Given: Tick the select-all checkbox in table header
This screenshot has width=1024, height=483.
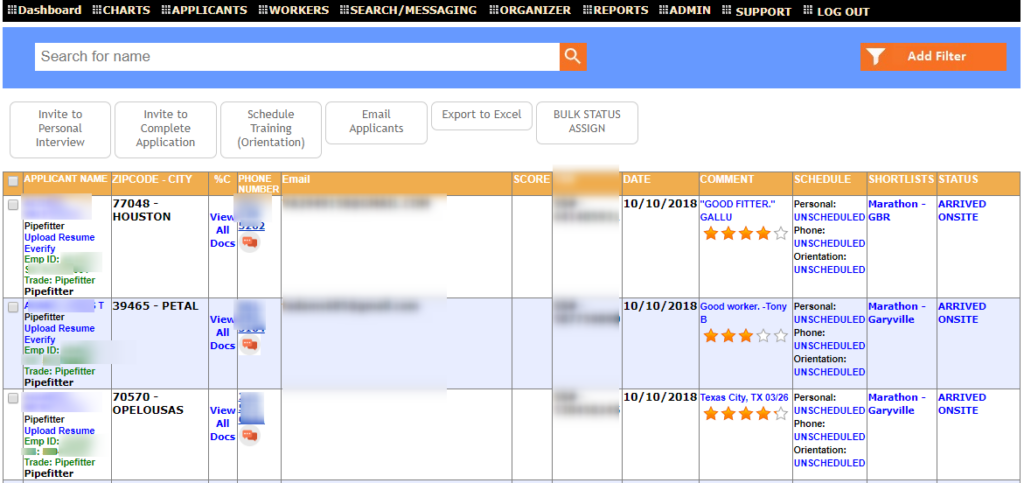Looking at the screenshot, I should coord(13,181).
